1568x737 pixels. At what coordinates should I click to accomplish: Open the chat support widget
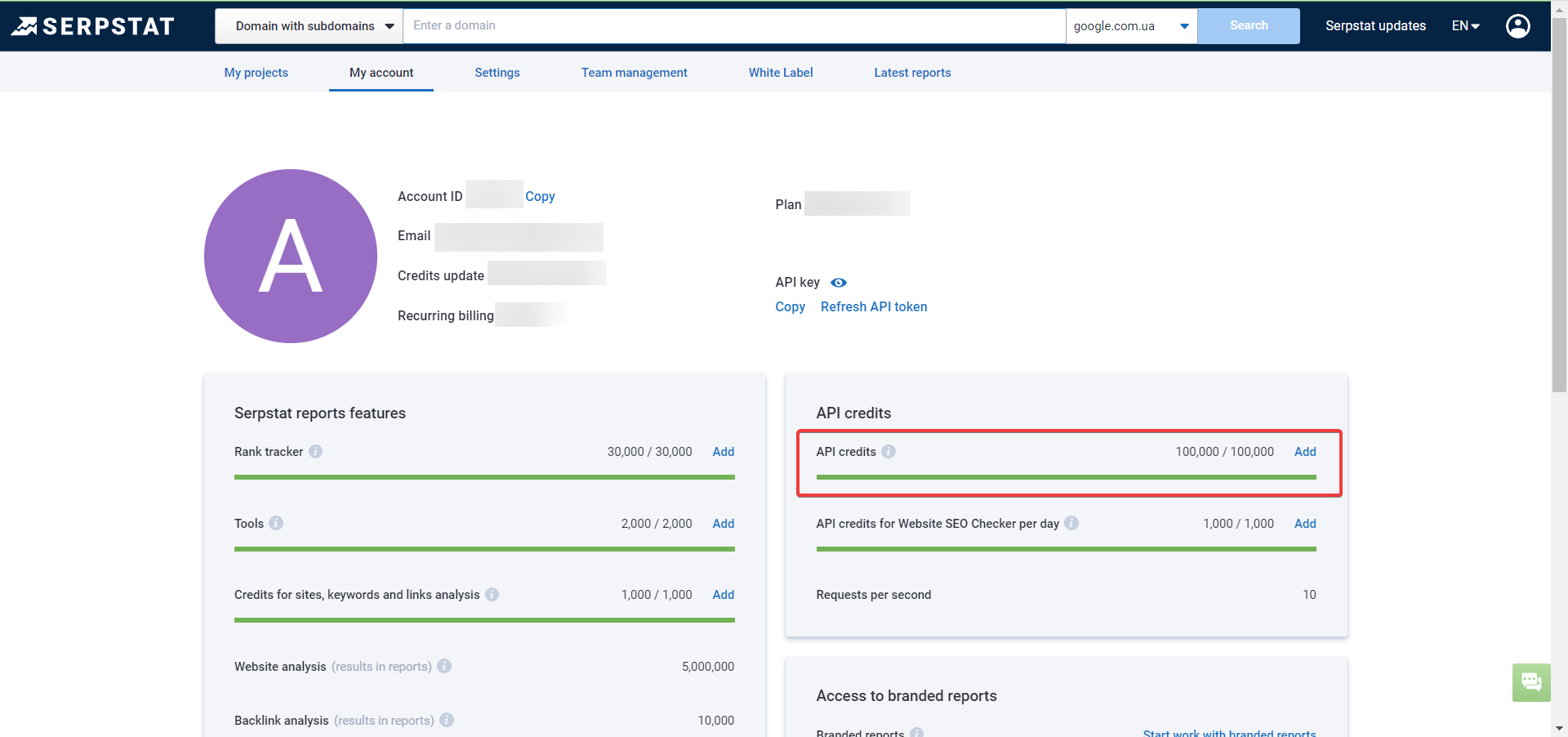coord(1531,682)
